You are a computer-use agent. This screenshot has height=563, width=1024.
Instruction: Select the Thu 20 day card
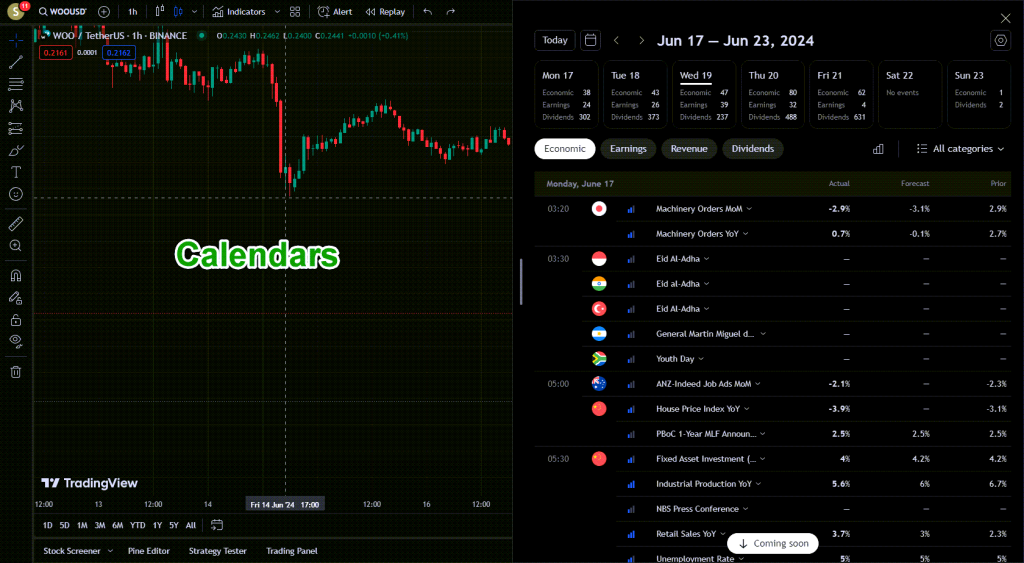pyautogui.click(x=773, y=95)
